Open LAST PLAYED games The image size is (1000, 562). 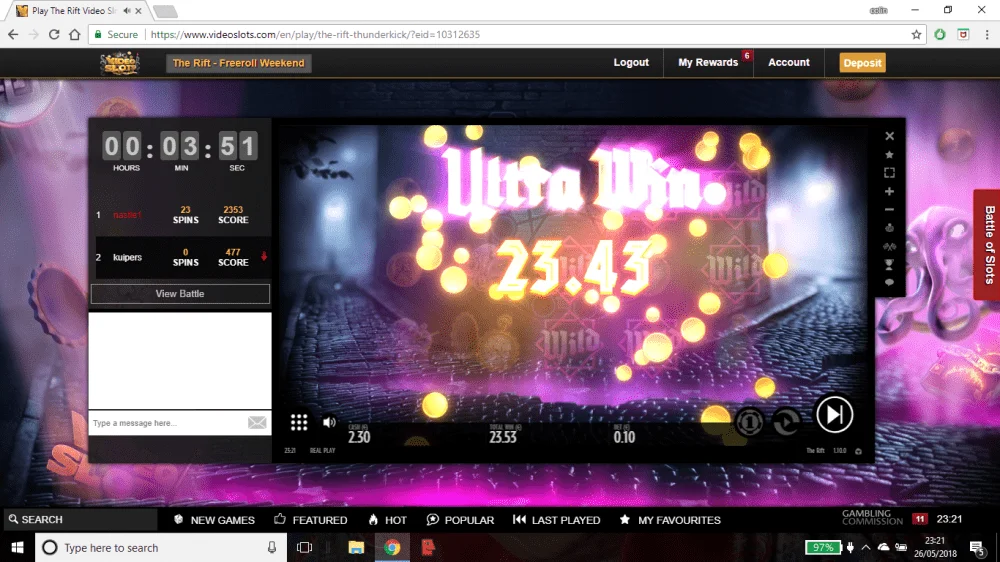[x=556, y=520]
